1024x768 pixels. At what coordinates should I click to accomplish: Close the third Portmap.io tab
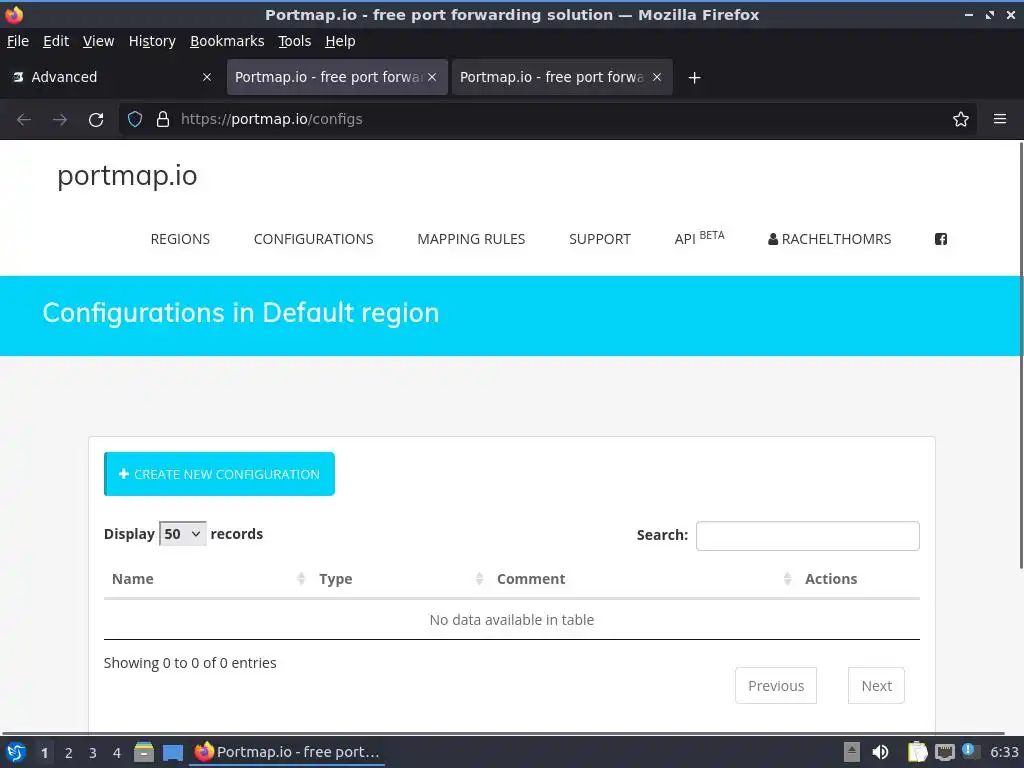coord(657,77)
